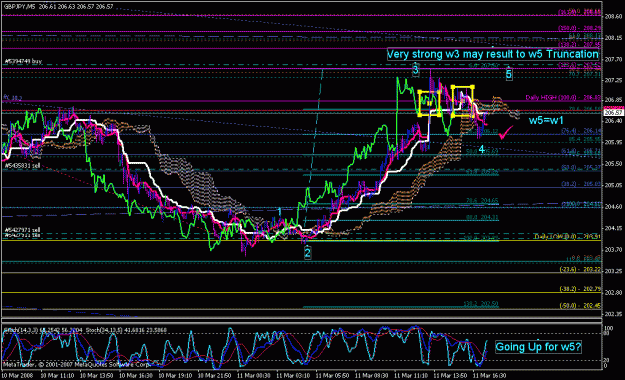Click the '28.6 204.65' retracement label
The height and width of the screenshot is (380, 625).
coord(482,201)
